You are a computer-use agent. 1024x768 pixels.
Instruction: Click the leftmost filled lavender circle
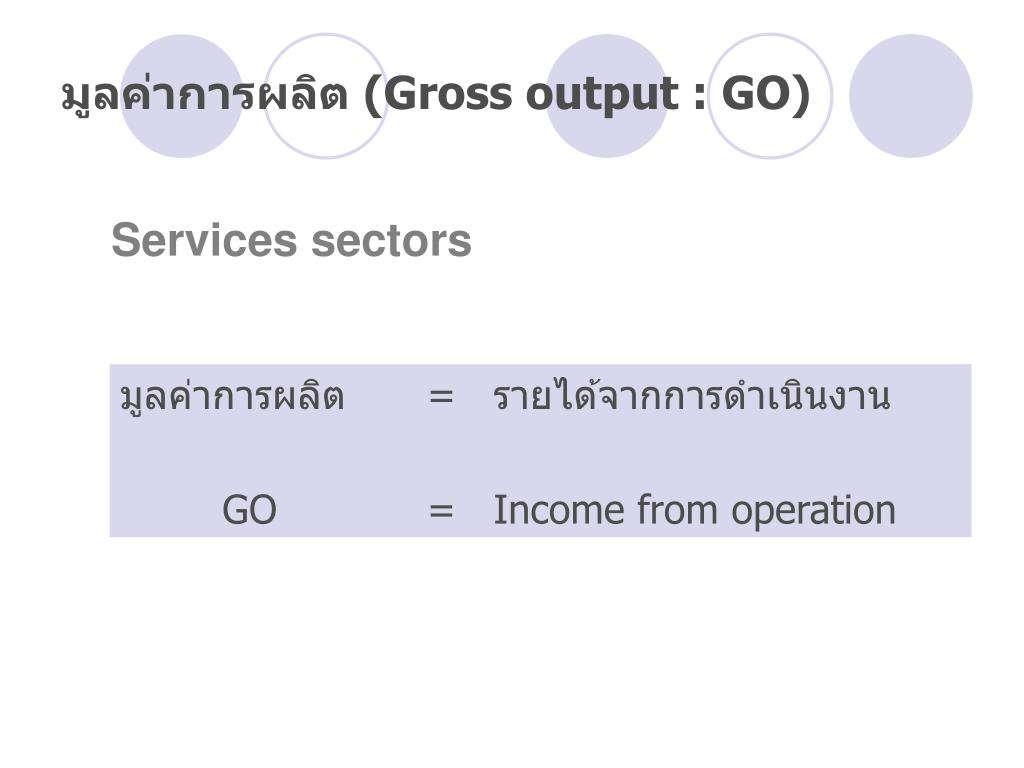point(182,96)
